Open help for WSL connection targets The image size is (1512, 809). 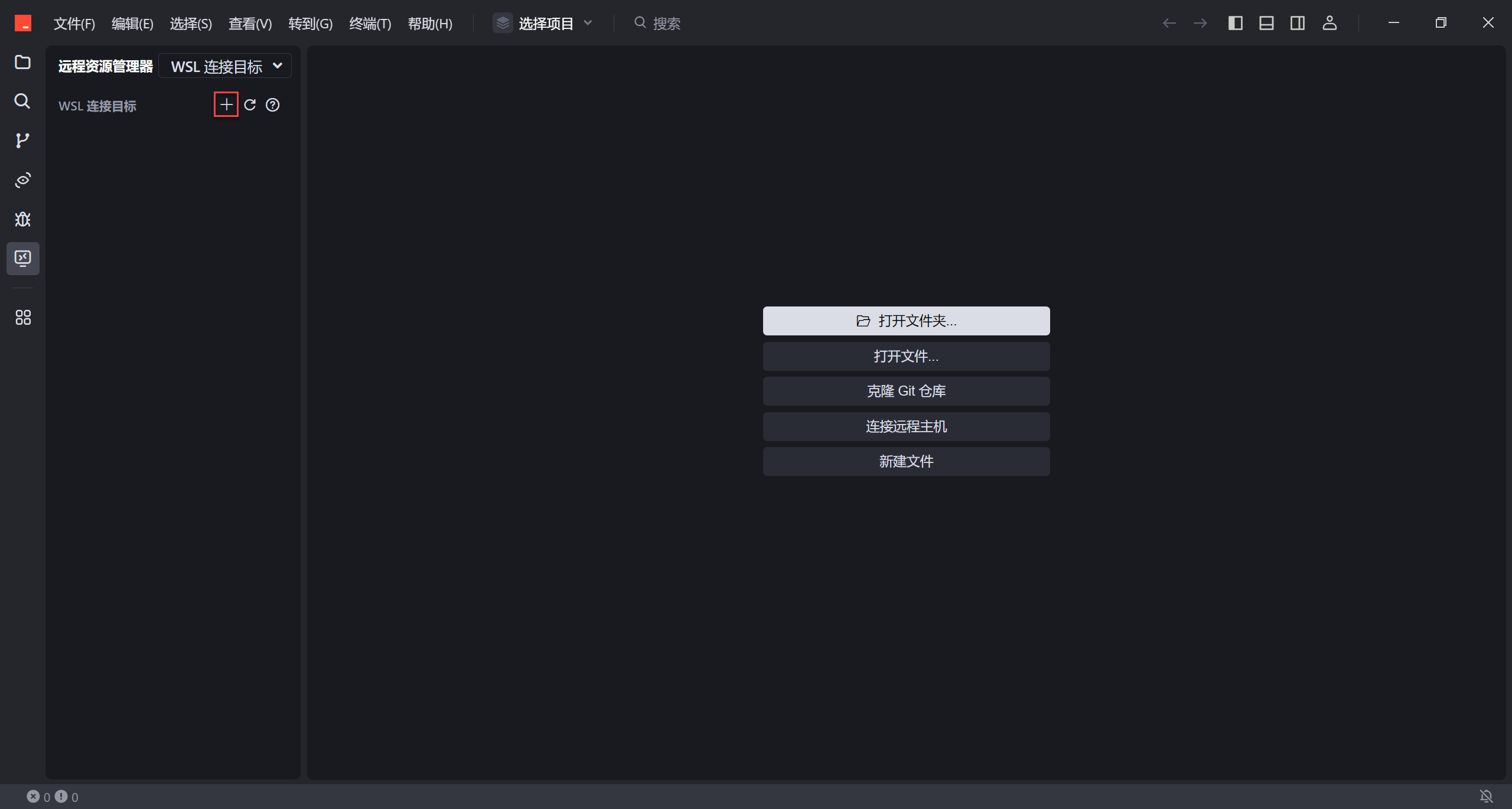(x=272, y=105)
